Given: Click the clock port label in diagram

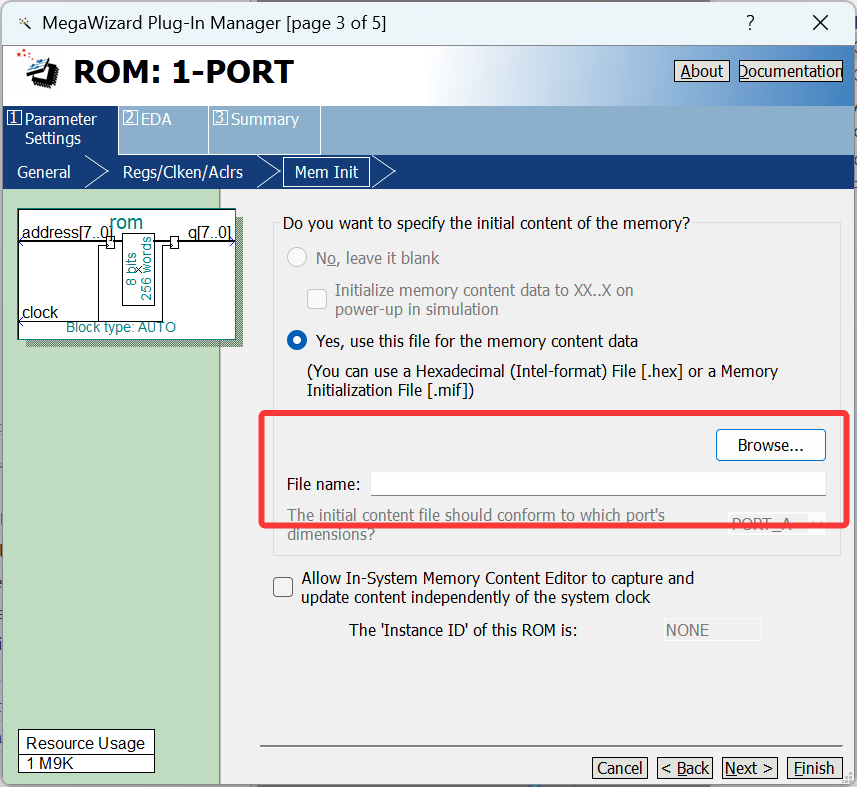Looking at the screenshot, I should [x=40, y=312].
